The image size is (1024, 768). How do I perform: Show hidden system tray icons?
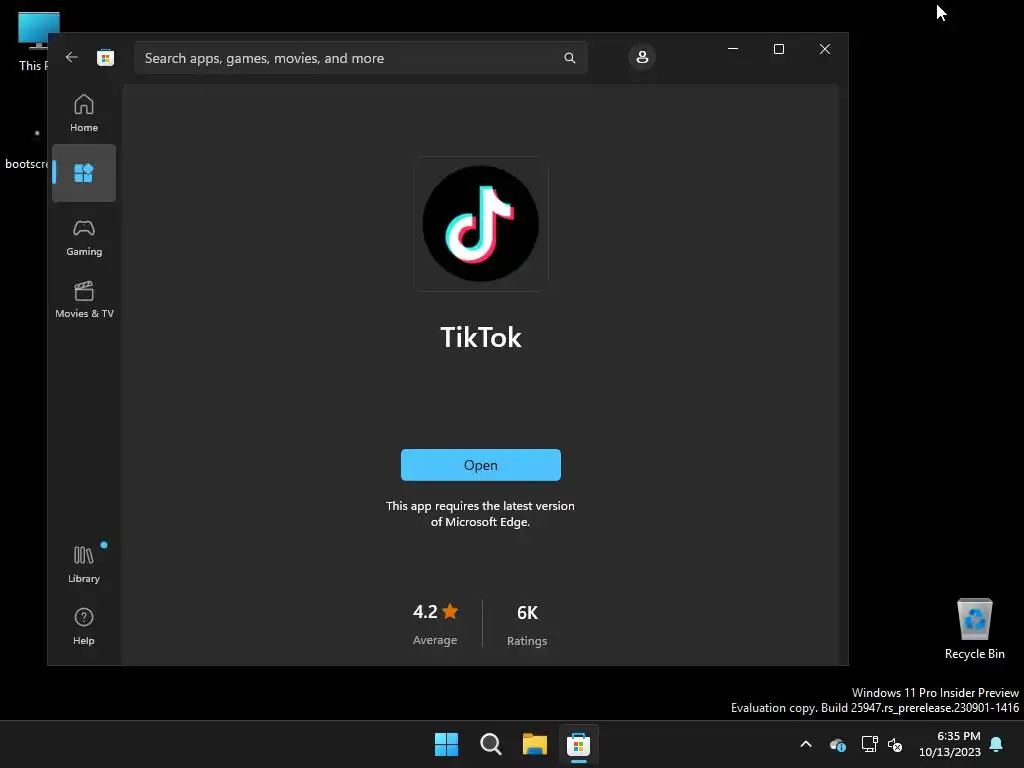coord(806,744)
